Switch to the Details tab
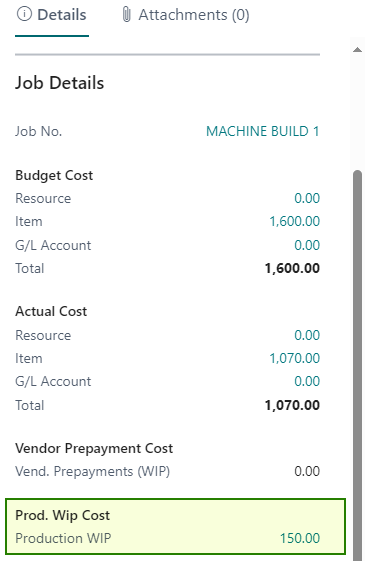 52,15
